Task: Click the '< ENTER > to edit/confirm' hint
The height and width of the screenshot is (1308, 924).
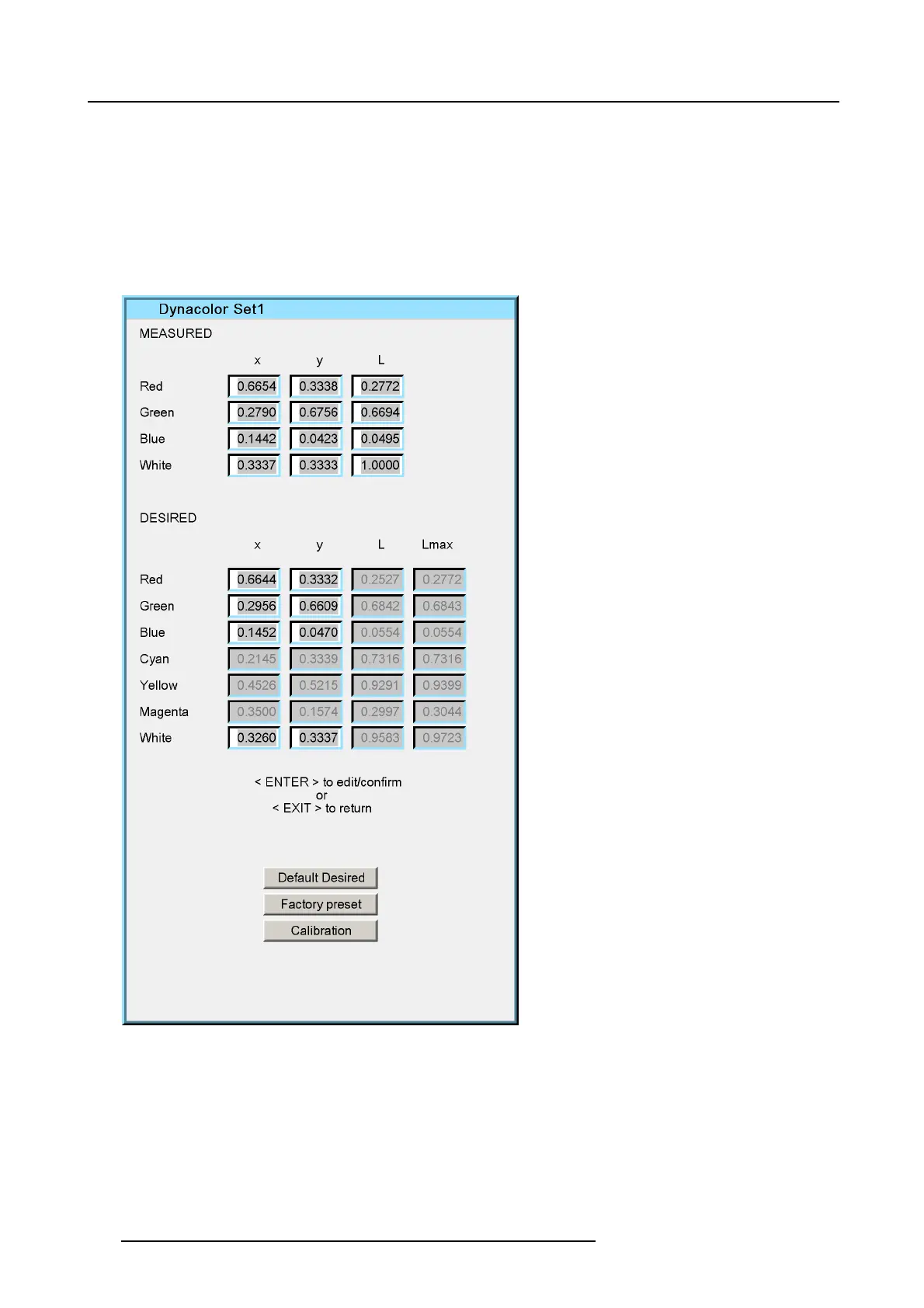Action: [328, 782]
